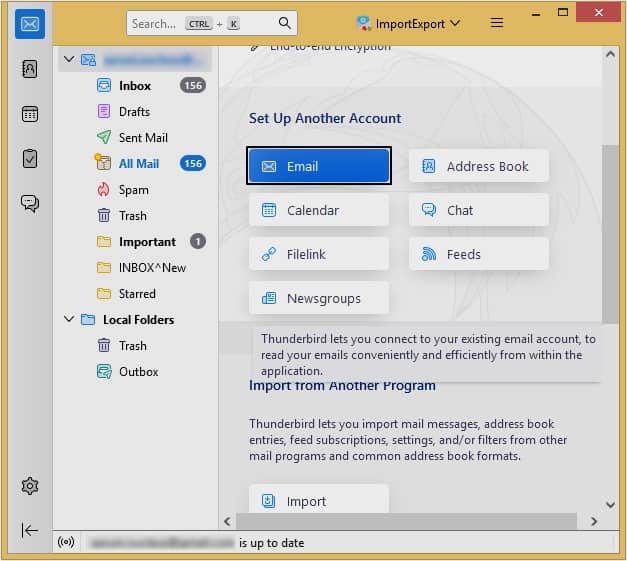Click the Sent Mail paper plane icon
The width and height of the screenshot is (627, 561).
[x=104, y=138]
